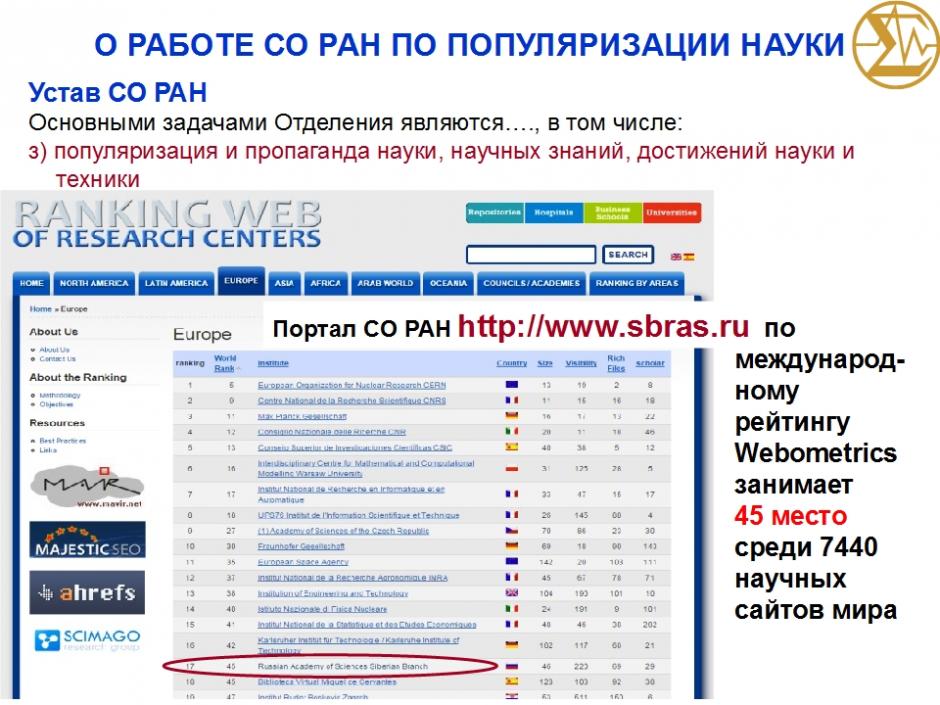Click the Spanish flag in the CSIC row

(511, 447)
